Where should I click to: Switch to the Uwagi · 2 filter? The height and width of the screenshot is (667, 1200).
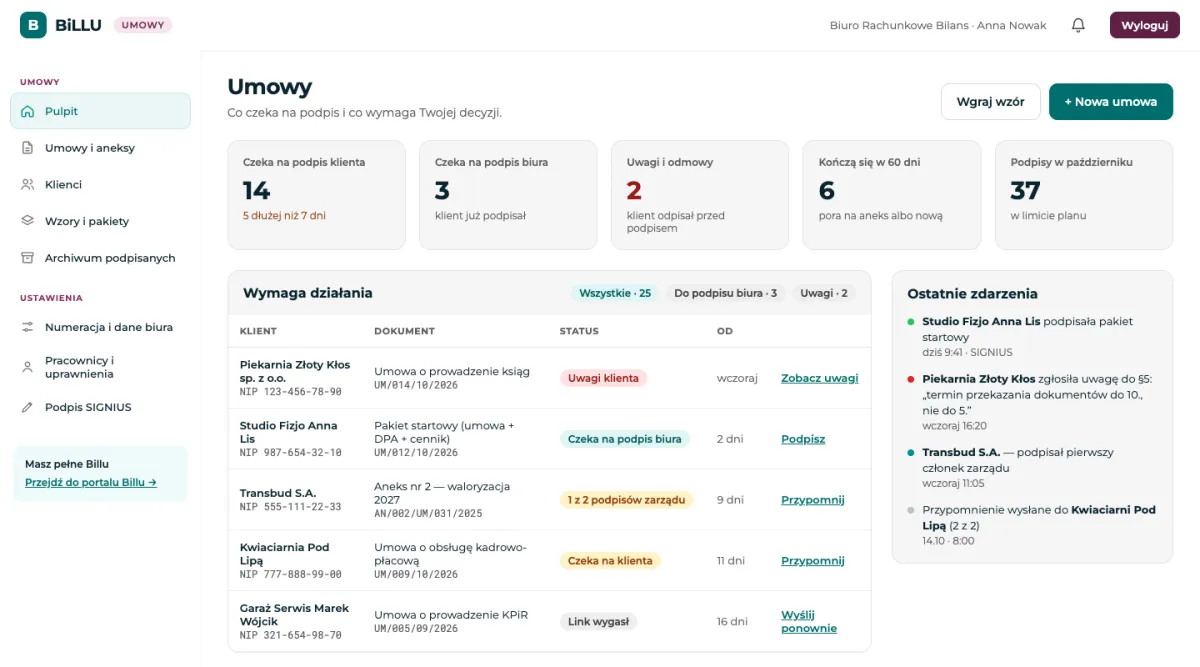[824, 293]
